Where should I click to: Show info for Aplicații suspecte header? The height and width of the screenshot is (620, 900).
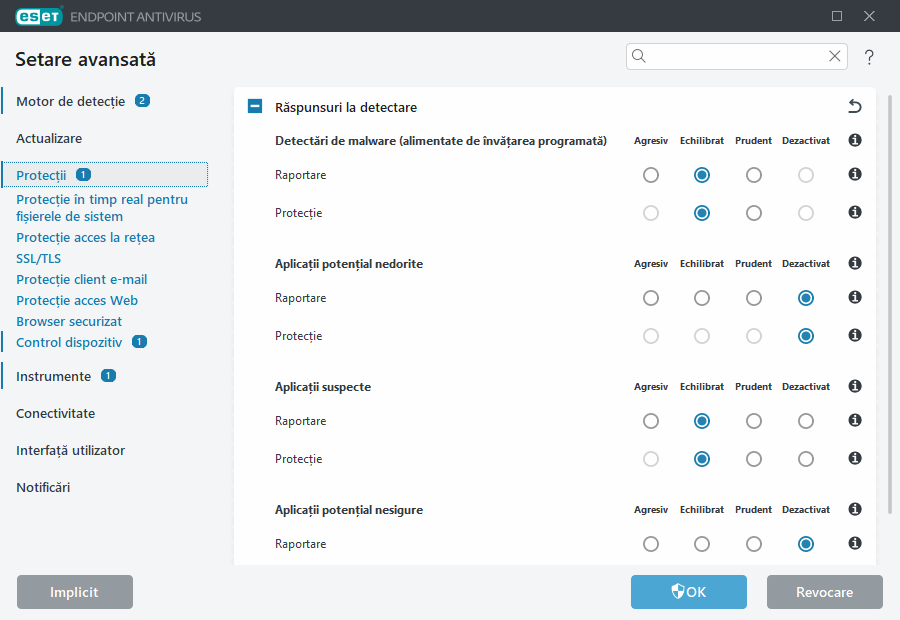pos(854,387)
